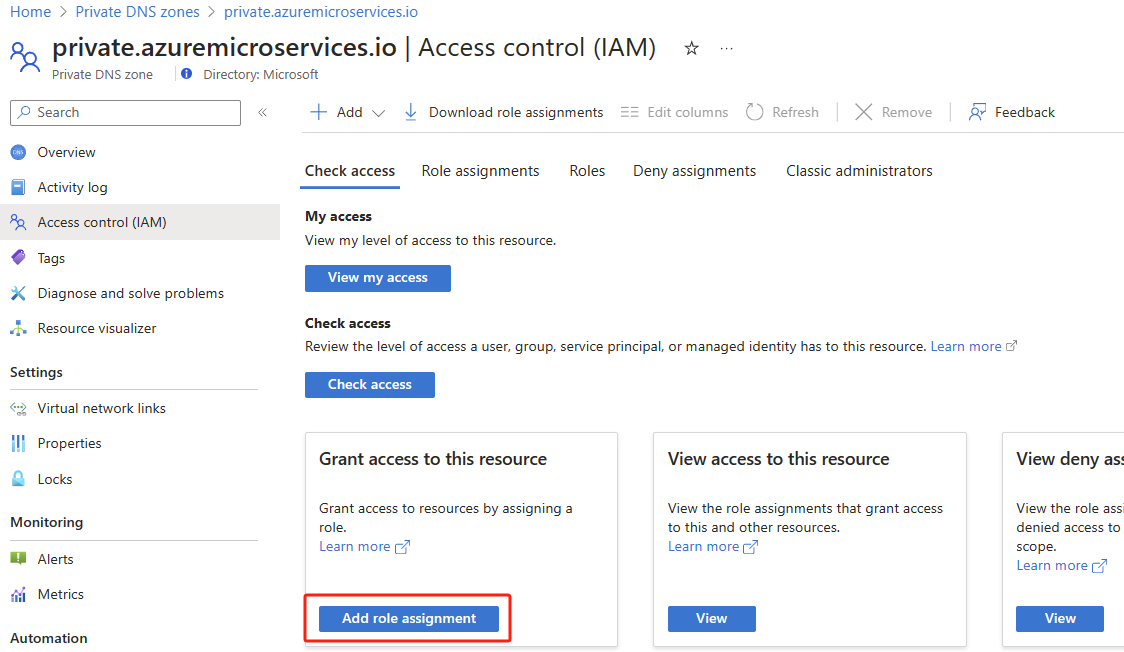Open the Overview blade
1124x652 pixels.
(x=68, y=151)
